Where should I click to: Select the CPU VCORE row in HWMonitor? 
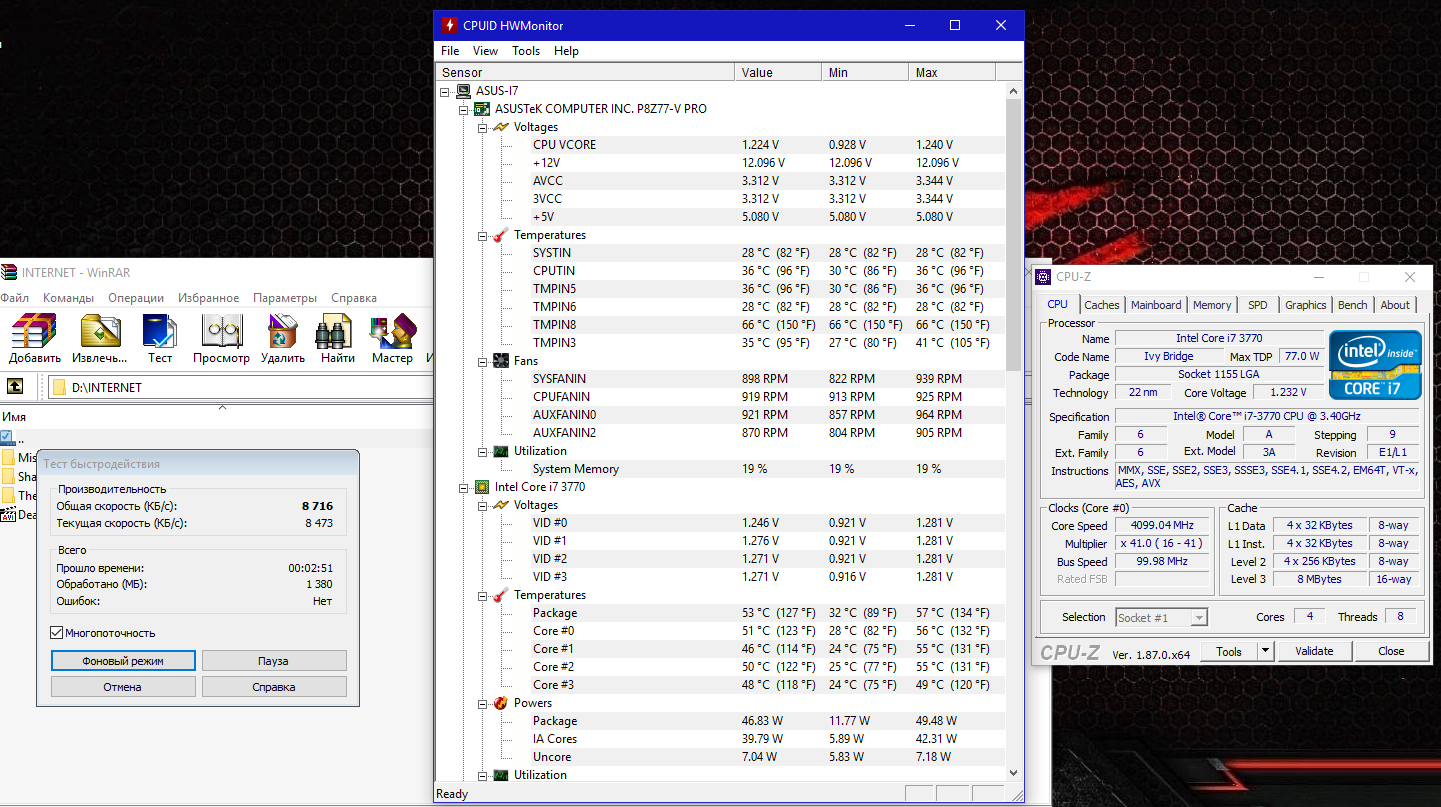[768, 145]
